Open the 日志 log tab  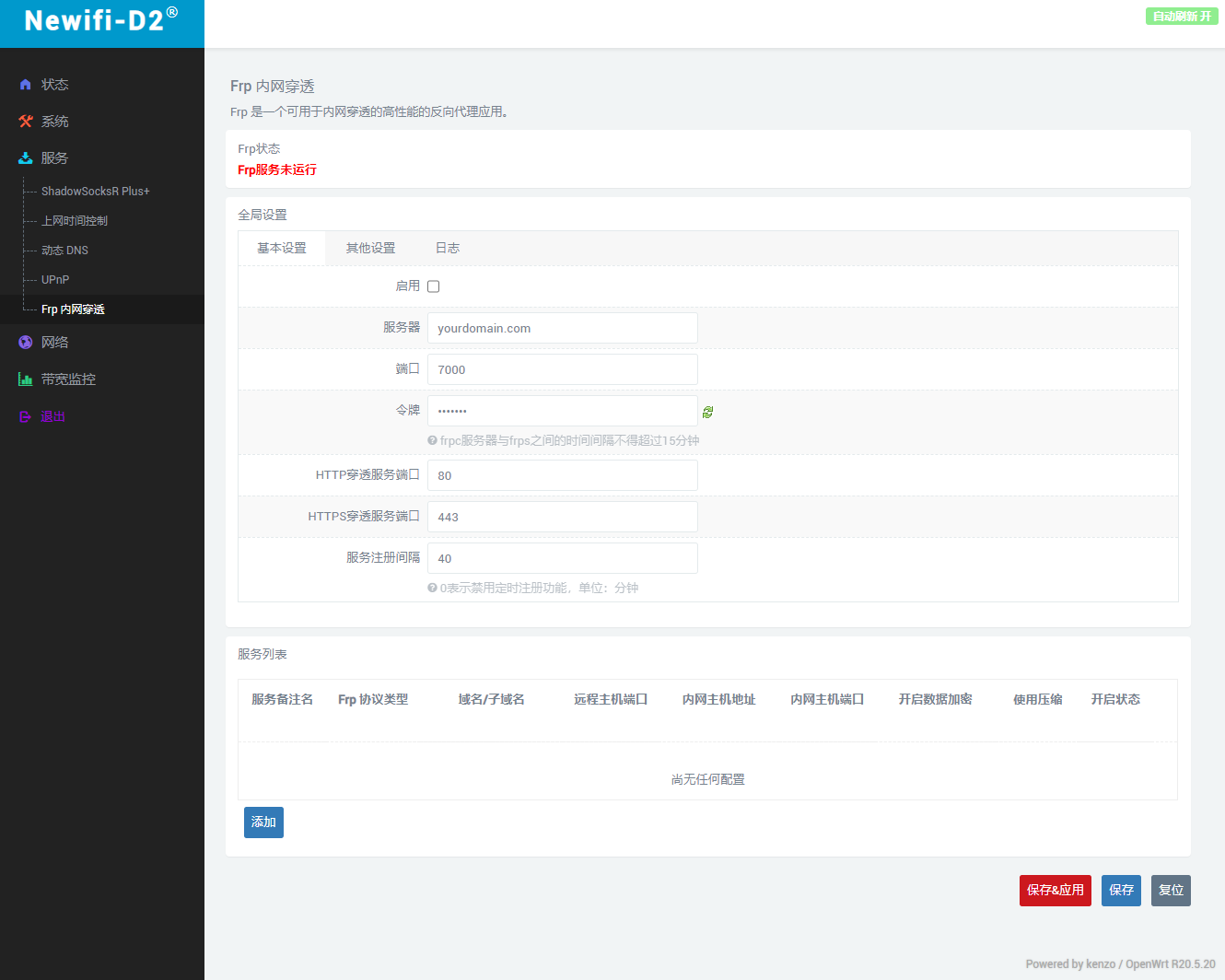pos(448,248)
